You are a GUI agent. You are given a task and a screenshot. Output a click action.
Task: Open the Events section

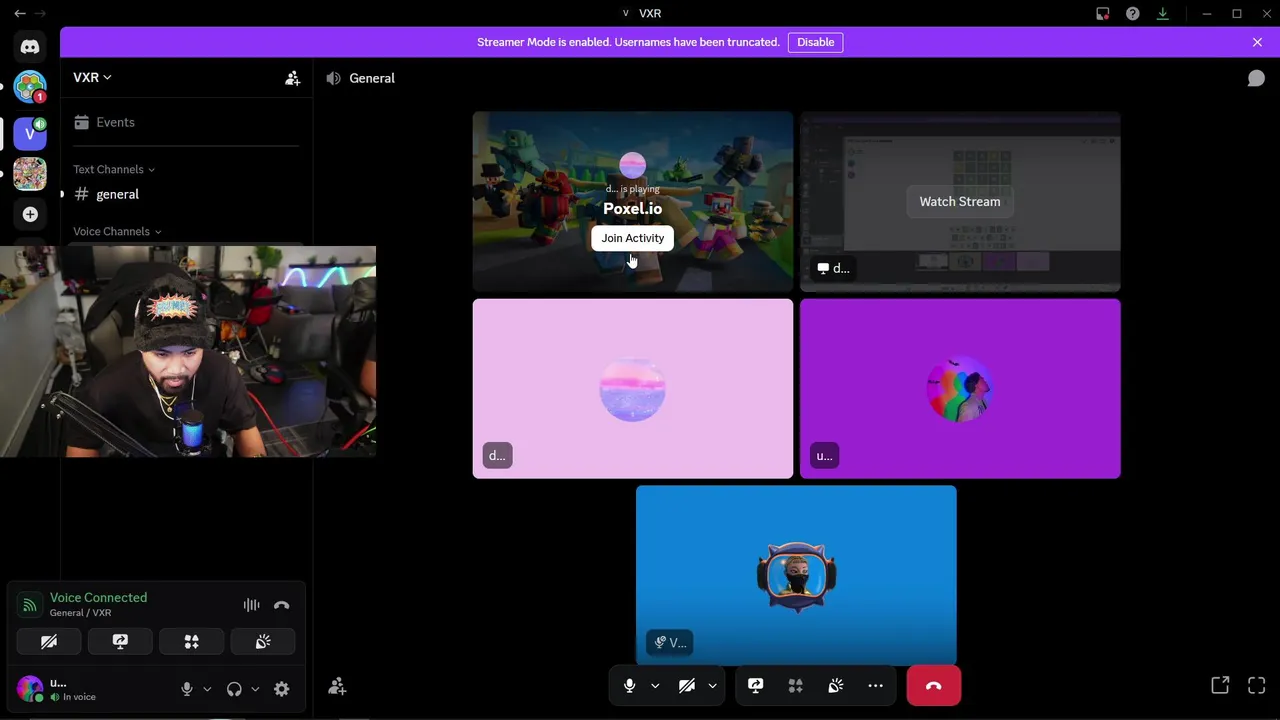(x=187, y=122)
